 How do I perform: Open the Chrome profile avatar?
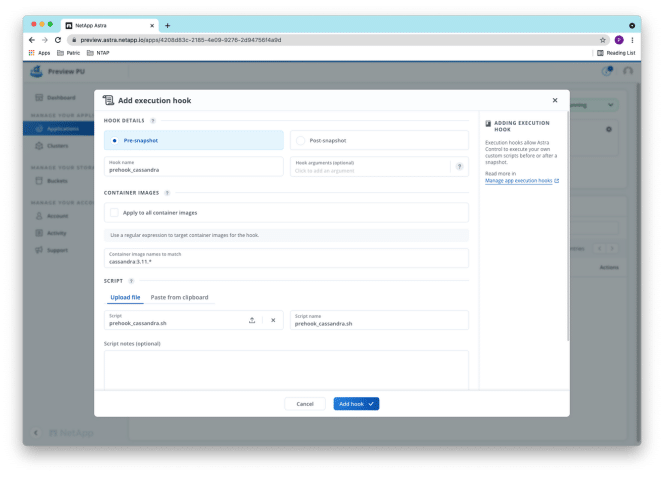coord(619,40)
